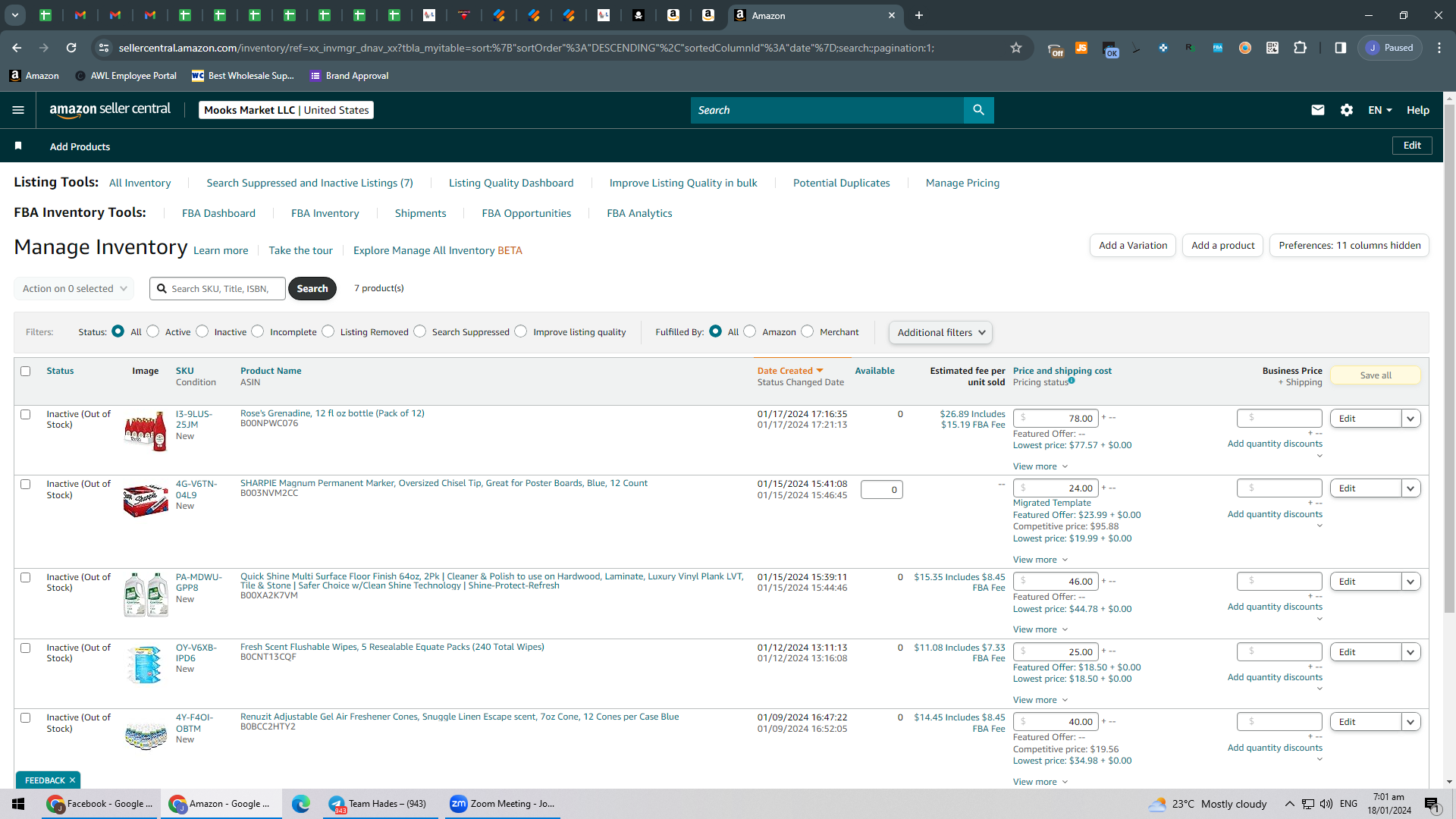Click the Save all button
This screenshot has width=1456, height=819.
point(1375,375)
